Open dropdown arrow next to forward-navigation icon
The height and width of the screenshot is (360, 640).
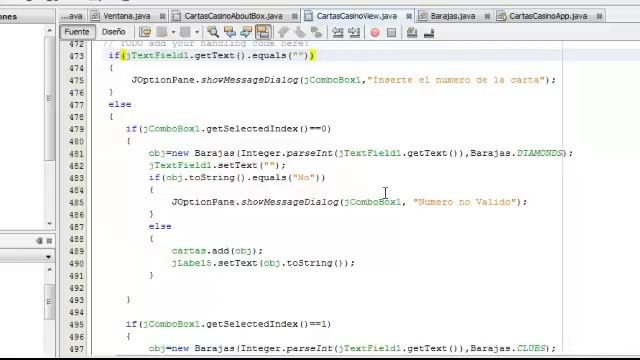197,32
